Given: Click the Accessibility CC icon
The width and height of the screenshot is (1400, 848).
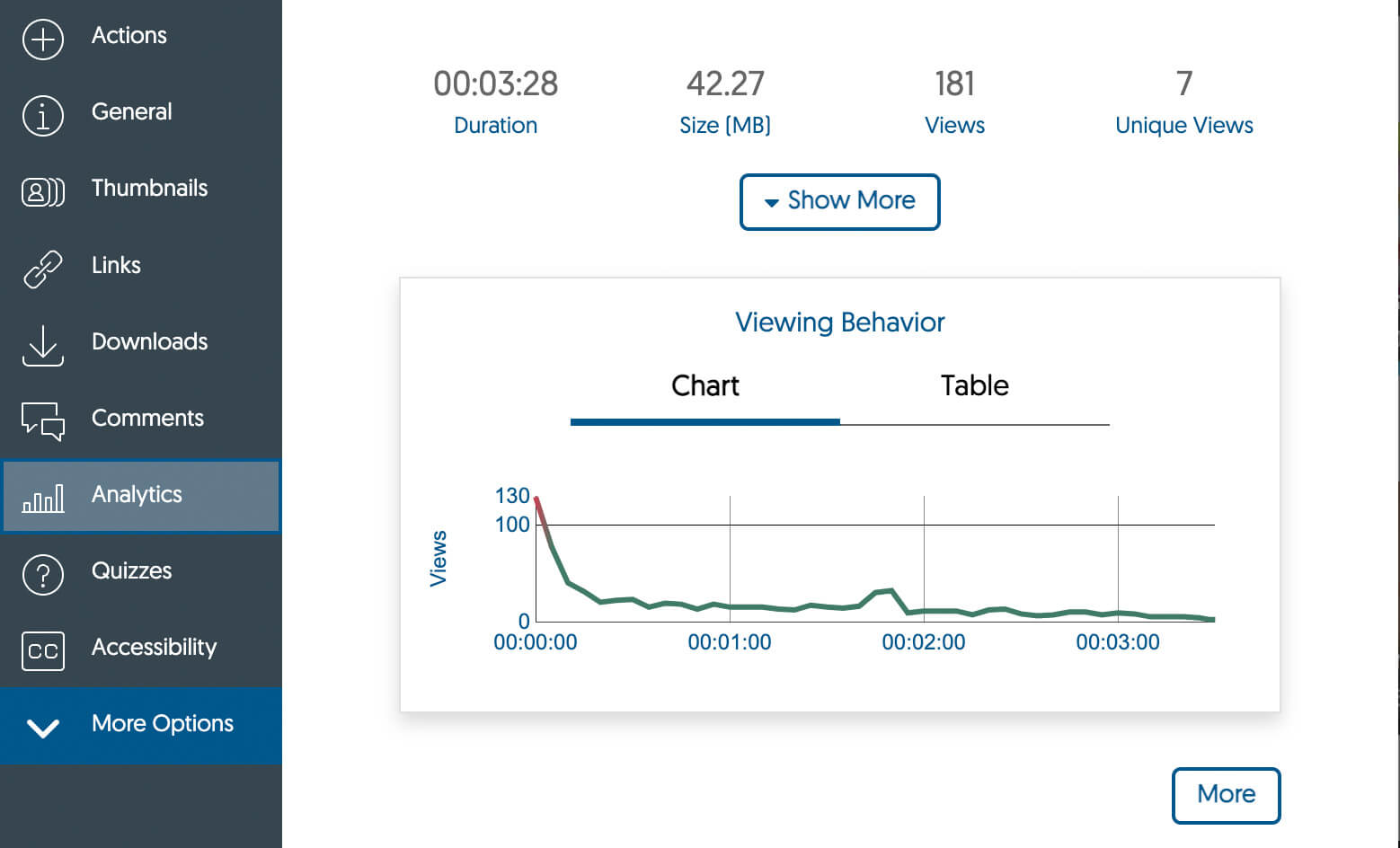Looking at the screenshot, I should pos(42,651).
